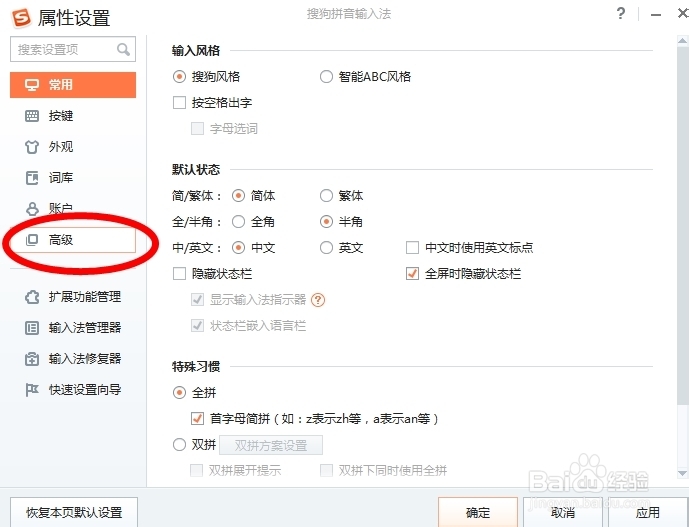Image resolution: width=689 pixels, height=527 pixels.
Task: Confirm with the 确定 button
Action: (x=478, y=512)
